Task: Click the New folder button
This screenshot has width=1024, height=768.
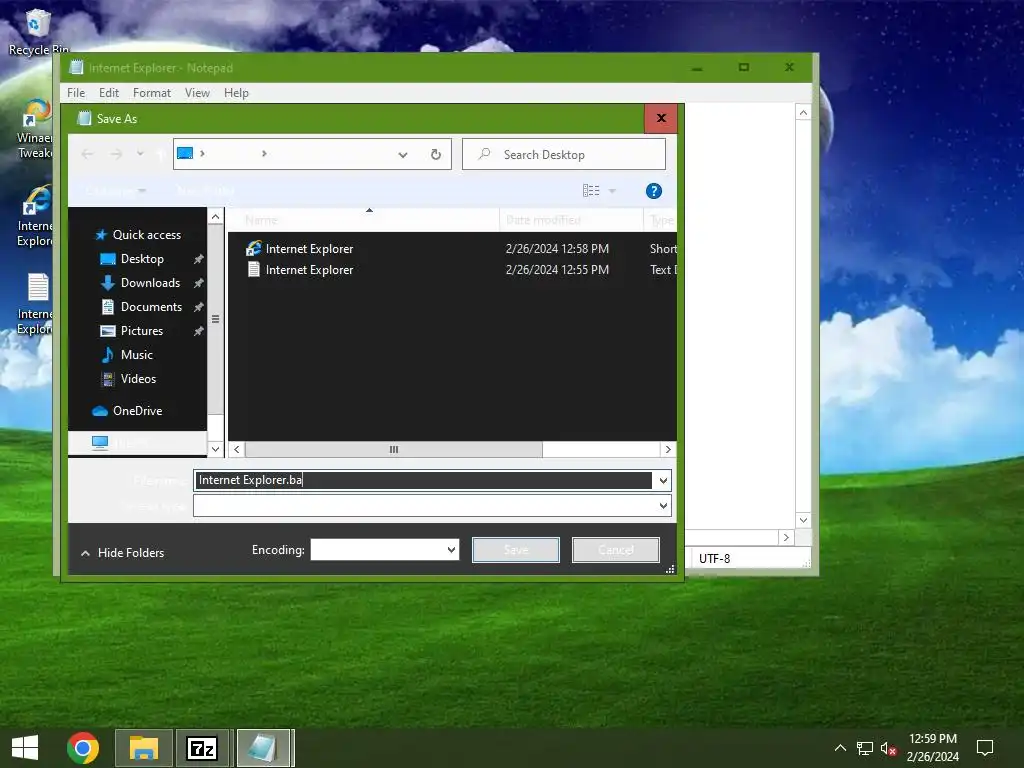Action: [206, 191]
